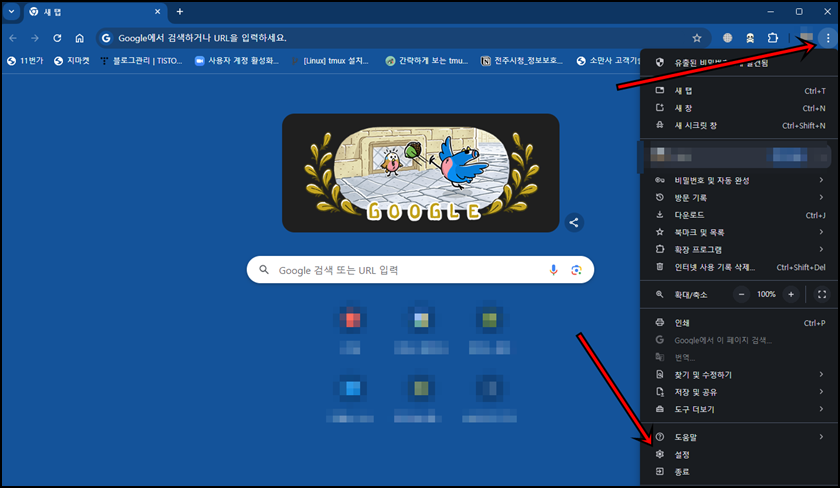Image resolution: width=840 pixels, height=488 pixels.
Task: Click the reload page icon
Action: (57, 38)
